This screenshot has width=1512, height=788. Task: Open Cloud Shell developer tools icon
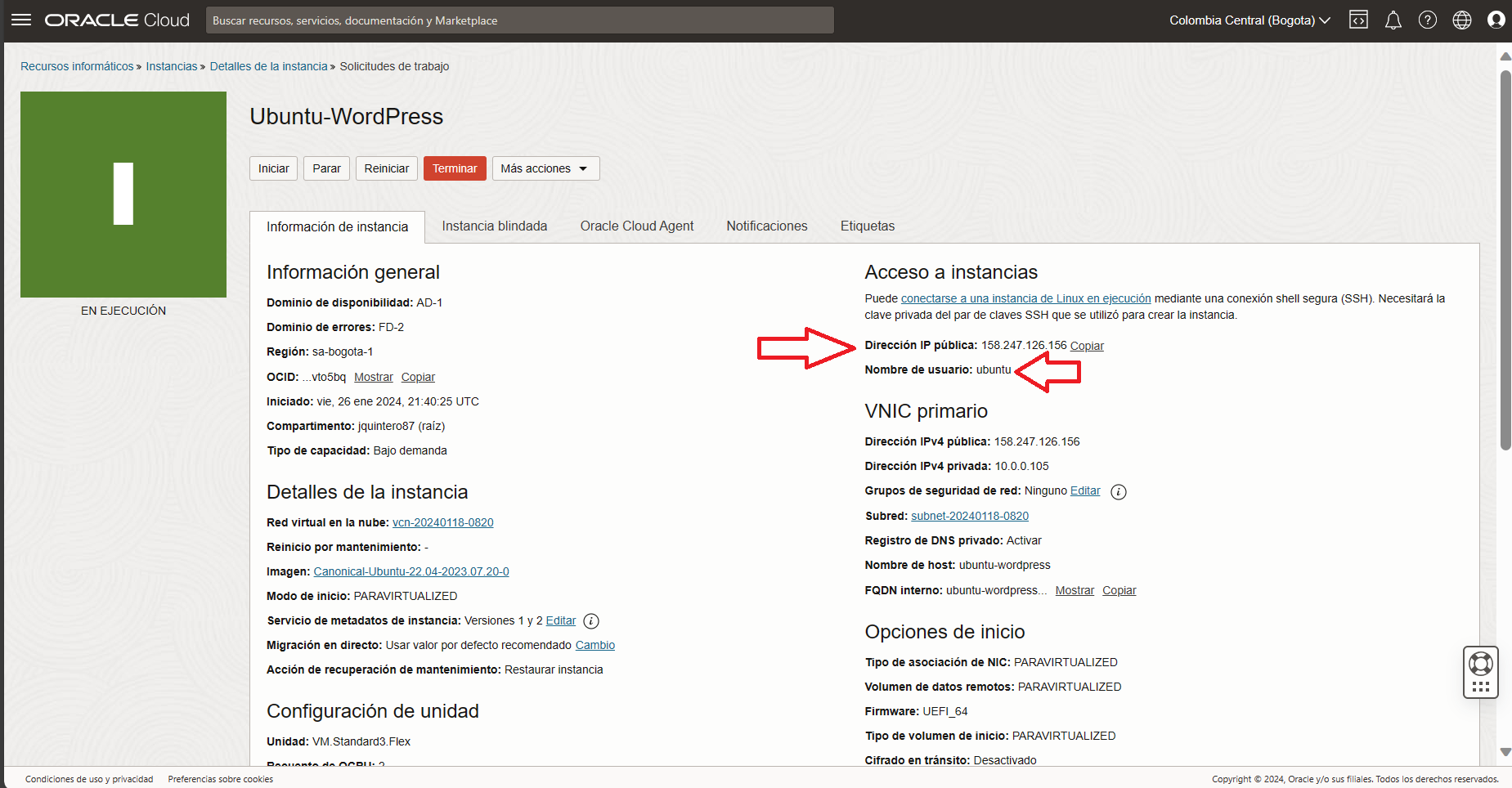point(1358,20)
